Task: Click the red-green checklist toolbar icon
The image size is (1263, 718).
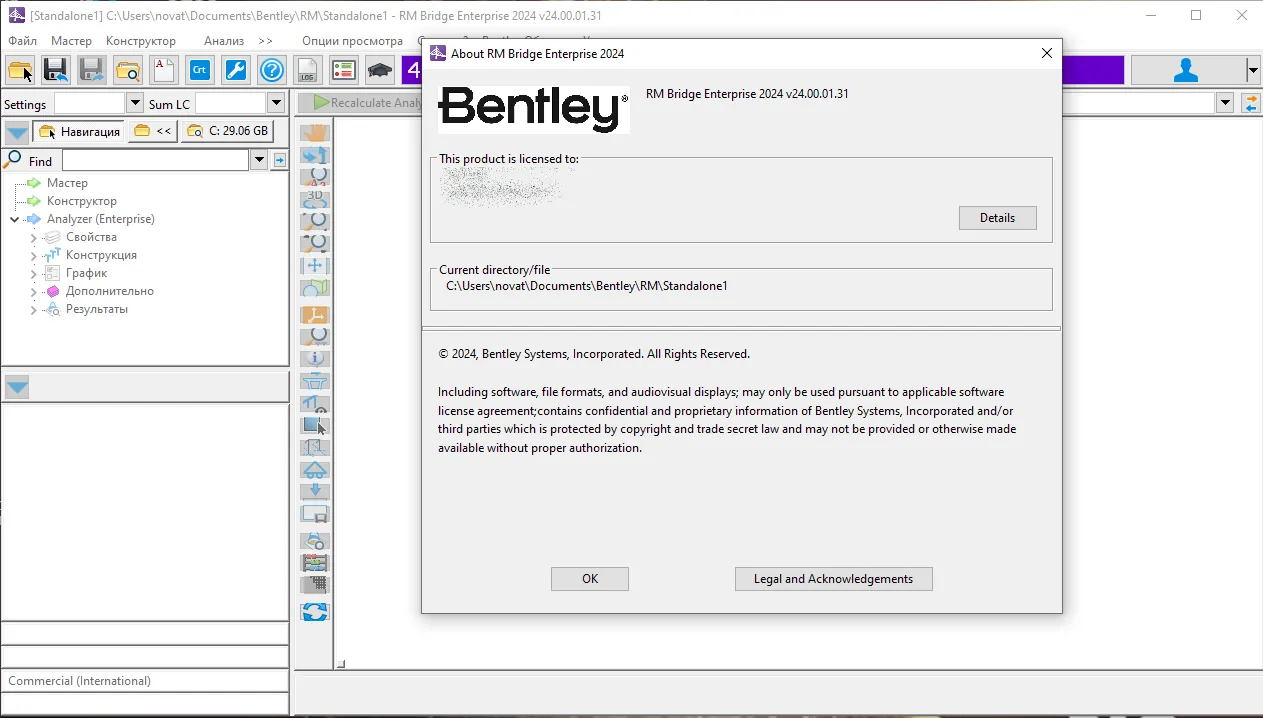Action: [x=344, y=70]
